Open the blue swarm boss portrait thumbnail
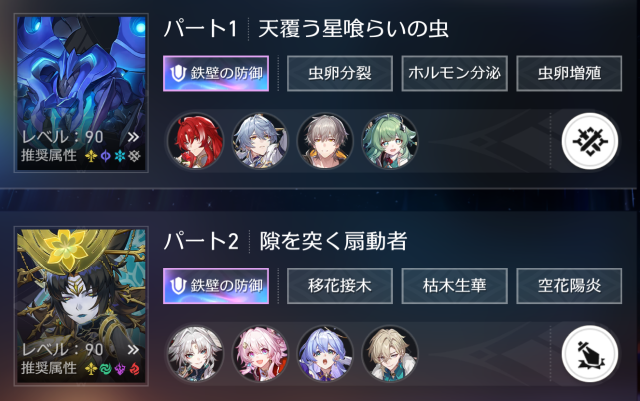 (x=81, y=93)
